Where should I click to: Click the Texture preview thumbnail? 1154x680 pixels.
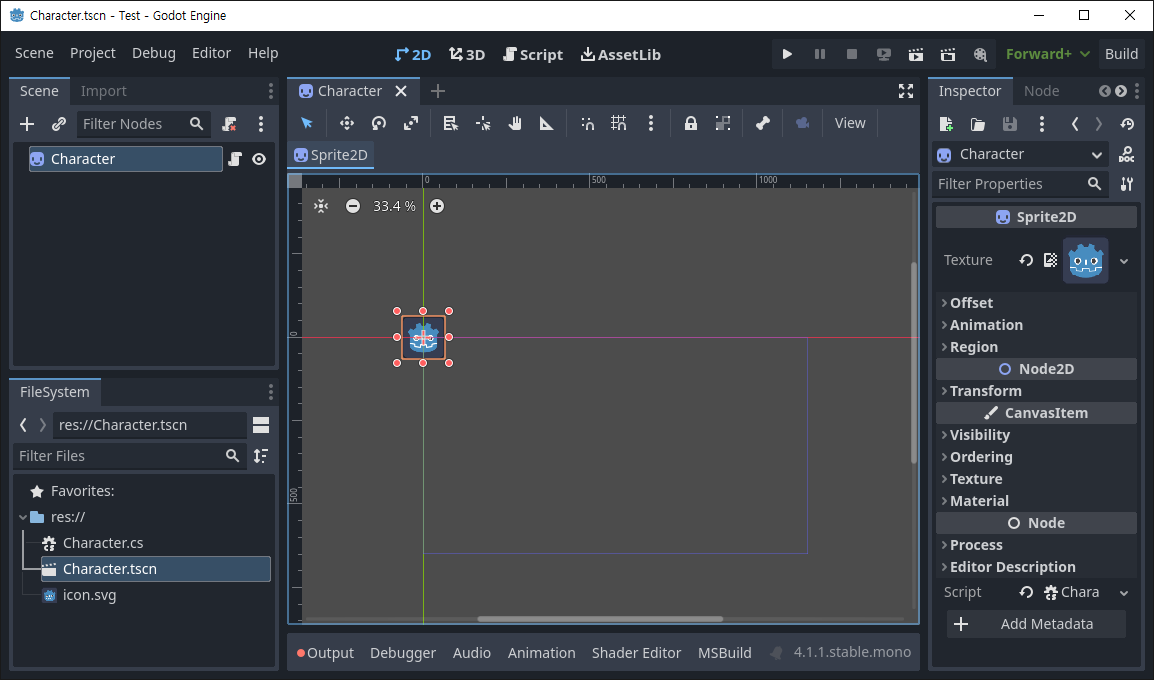click(1086, 261)
